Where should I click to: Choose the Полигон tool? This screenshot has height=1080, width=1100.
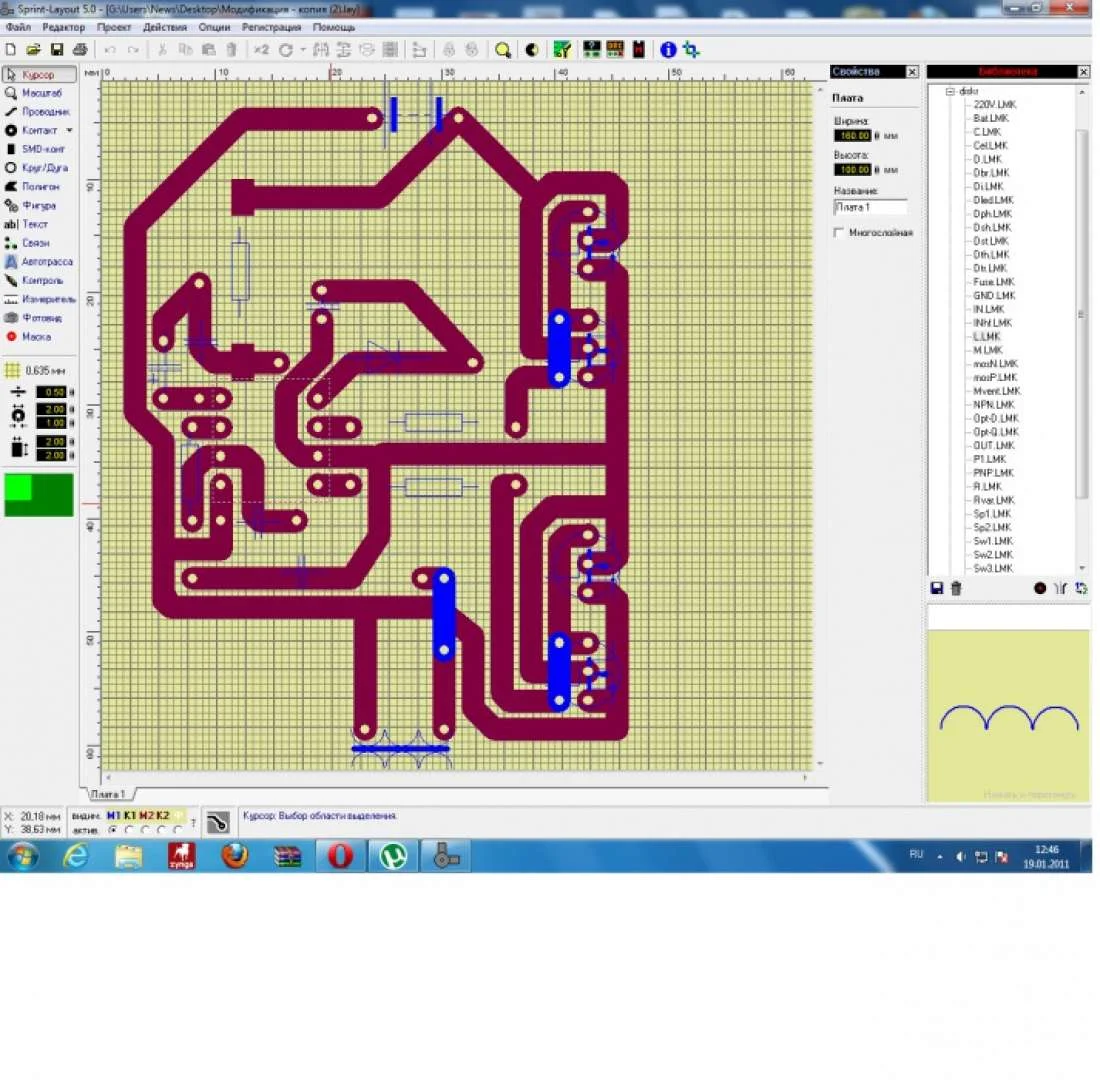(x=40, y=187)
